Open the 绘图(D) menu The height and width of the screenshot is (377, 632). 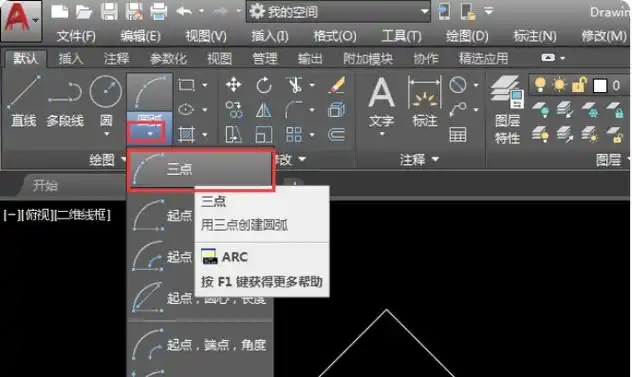(467, 37)
